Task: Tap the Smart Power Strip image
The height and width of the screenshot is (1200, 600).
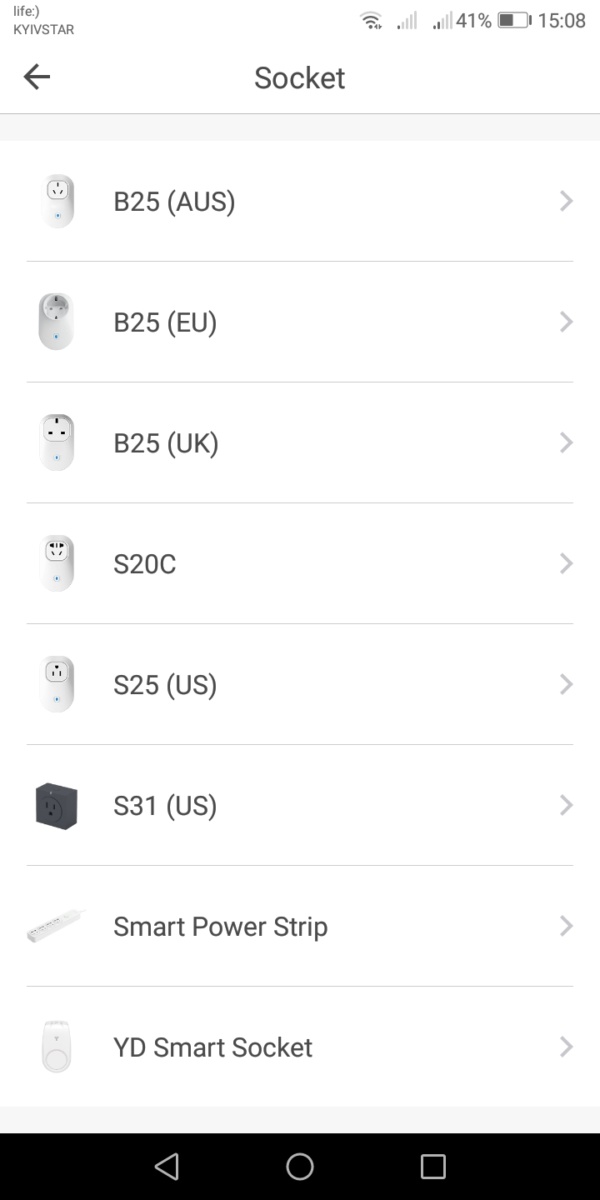Action: click(55, 927)
